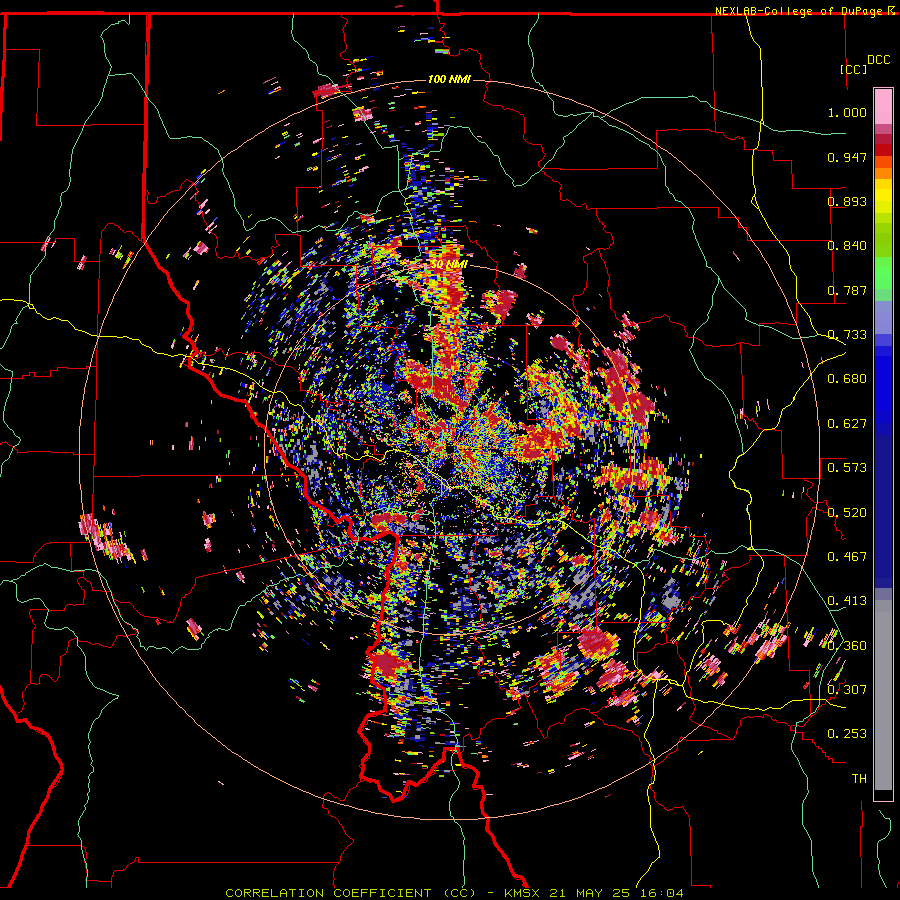Pick the pink segment of the color bar
900x900 pixels.
[x=883, y=107]
